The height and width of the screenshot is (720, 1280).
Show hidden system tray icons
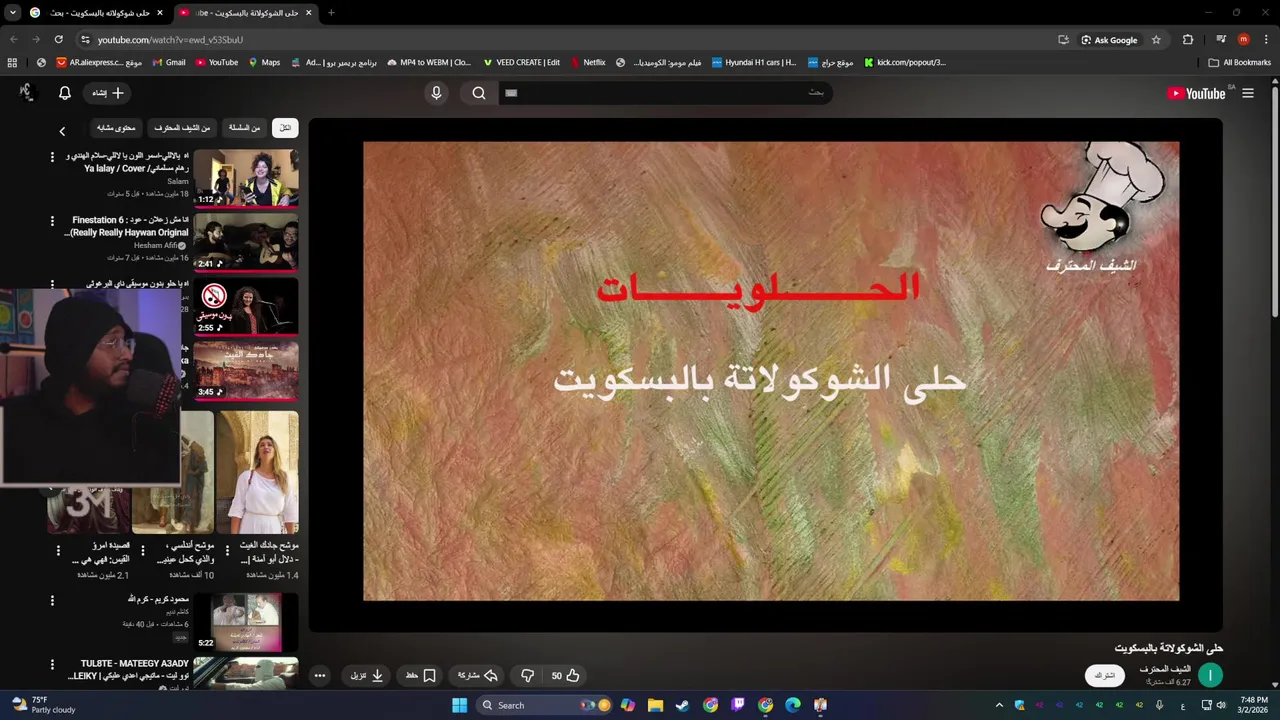[998, 705]
